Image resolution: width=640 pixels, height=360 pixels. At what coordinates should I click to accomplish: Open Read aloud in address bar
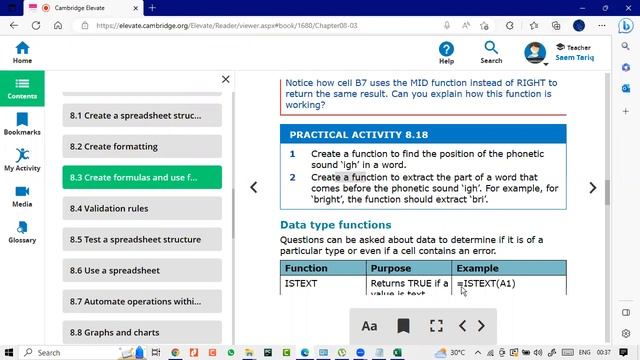point(466,26)
